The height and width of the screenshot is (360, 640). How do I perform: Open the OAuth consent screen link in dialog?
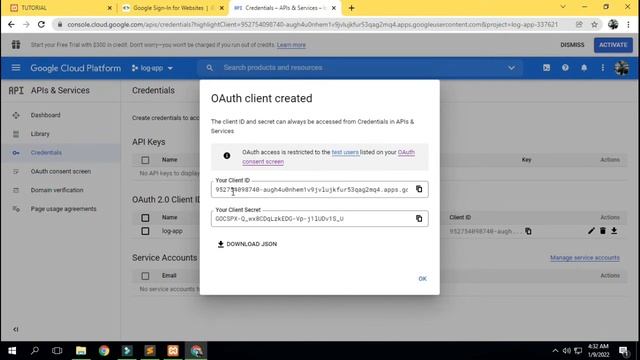[328, 157]
